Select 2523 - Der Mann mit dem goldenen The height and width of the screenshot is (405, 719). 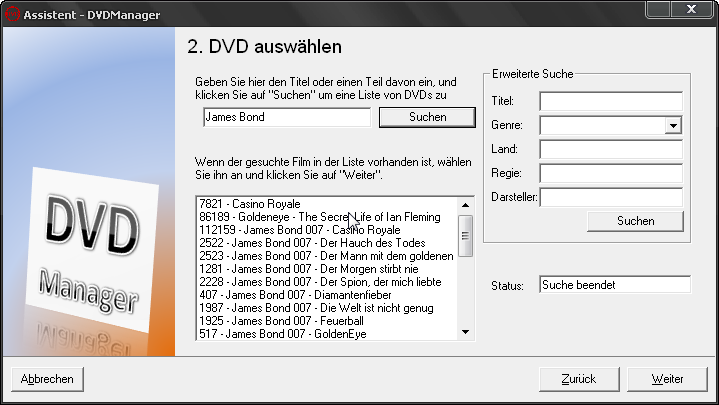(326, 256)
